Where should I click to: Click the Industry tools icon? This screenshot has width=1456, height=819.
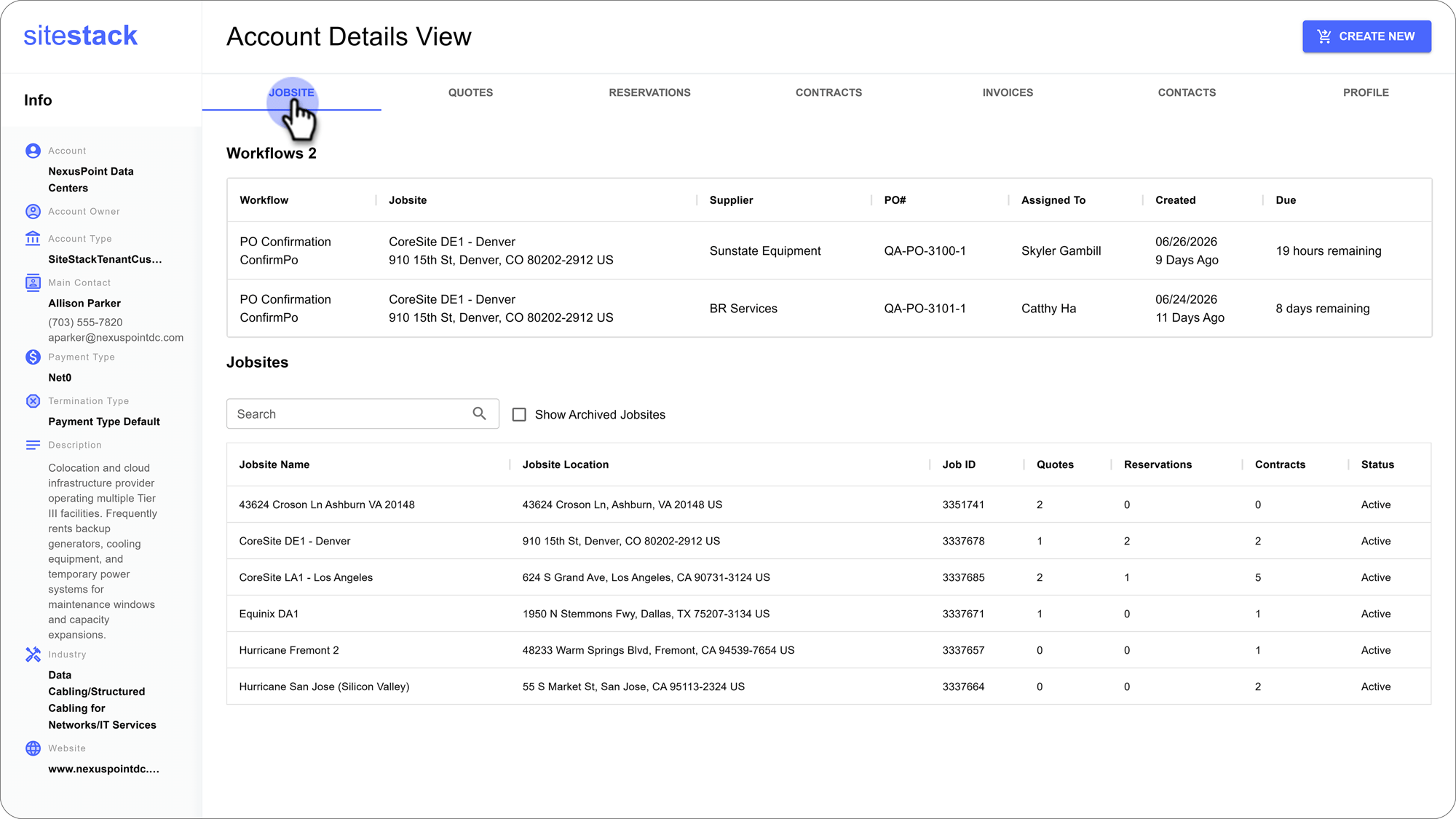pyautogui.click(x=33, y=654)
